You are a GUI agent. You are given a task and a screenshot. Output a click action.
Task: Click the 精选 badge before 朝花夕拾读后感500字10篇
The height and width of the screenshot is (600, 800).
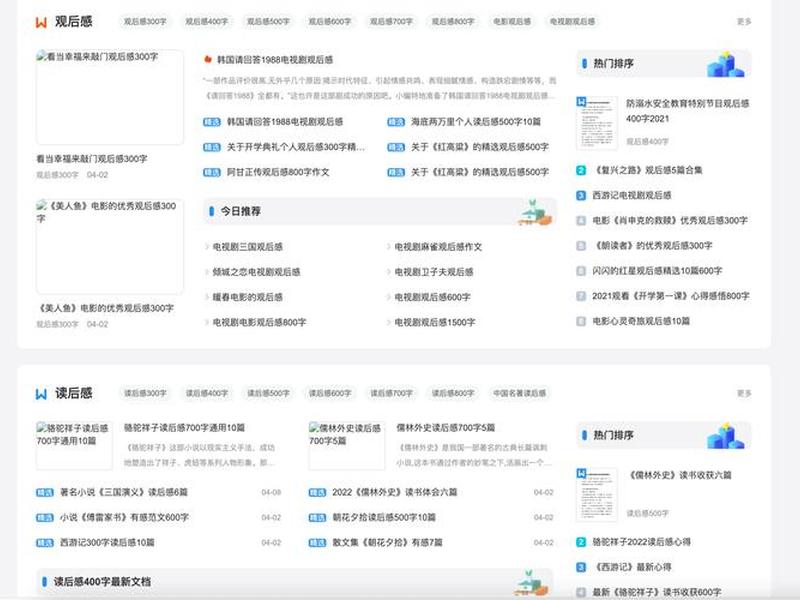pos(317,517)
